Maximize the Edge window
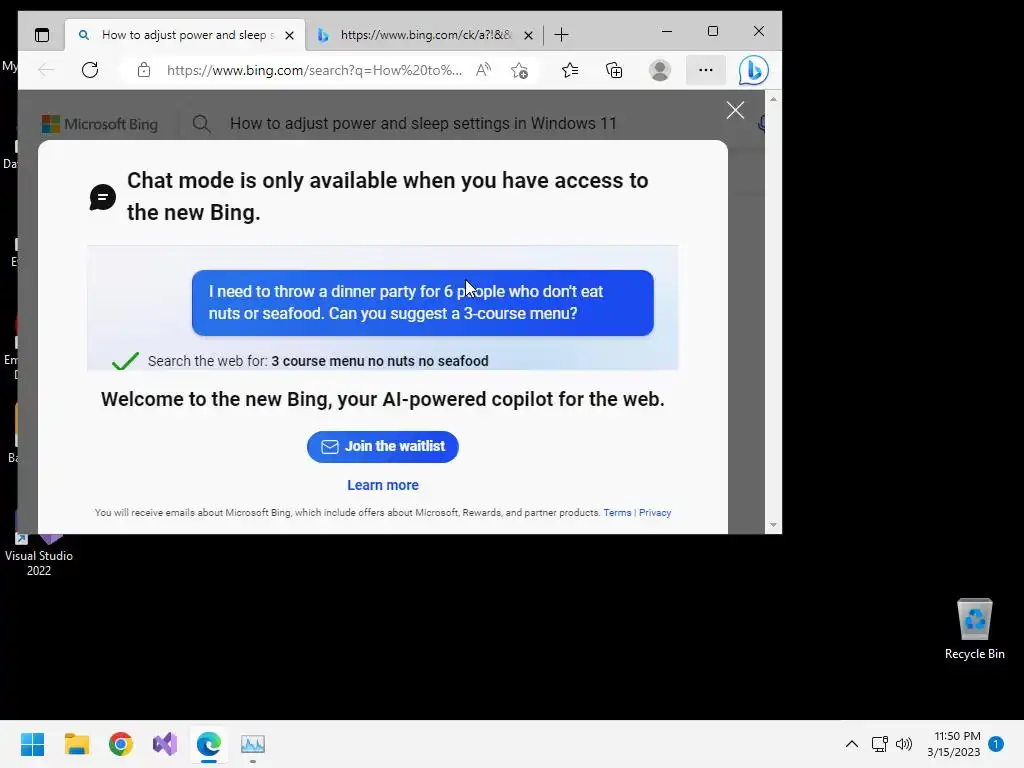The width and height of the screenshot is (1024, 768). (x=712, y=31)
